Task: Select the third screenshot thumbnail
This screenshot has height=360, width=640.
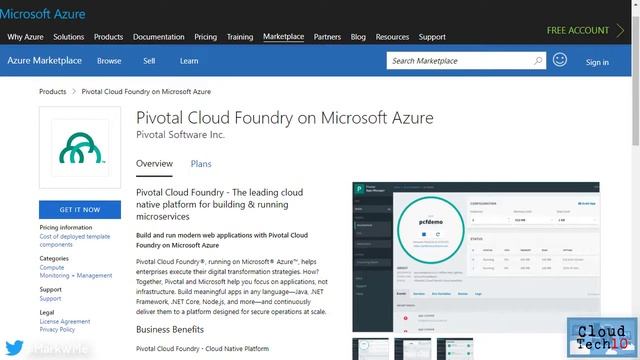Action: (x=455, y=349)
